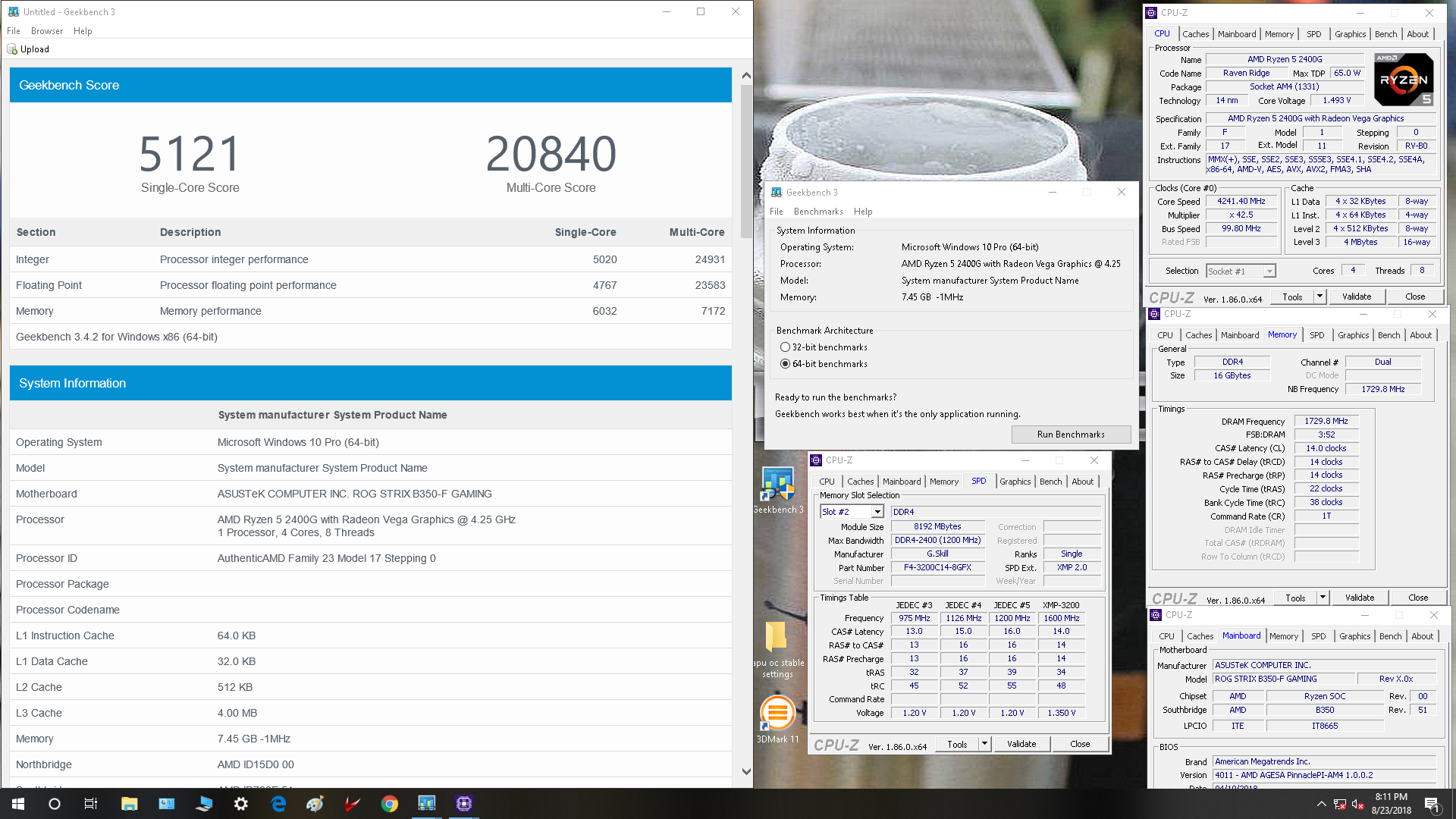This screenshot has width=1456, height=819.
Task: Click Tools button in Memory CPU-Z window
Action: point(1296,598)
